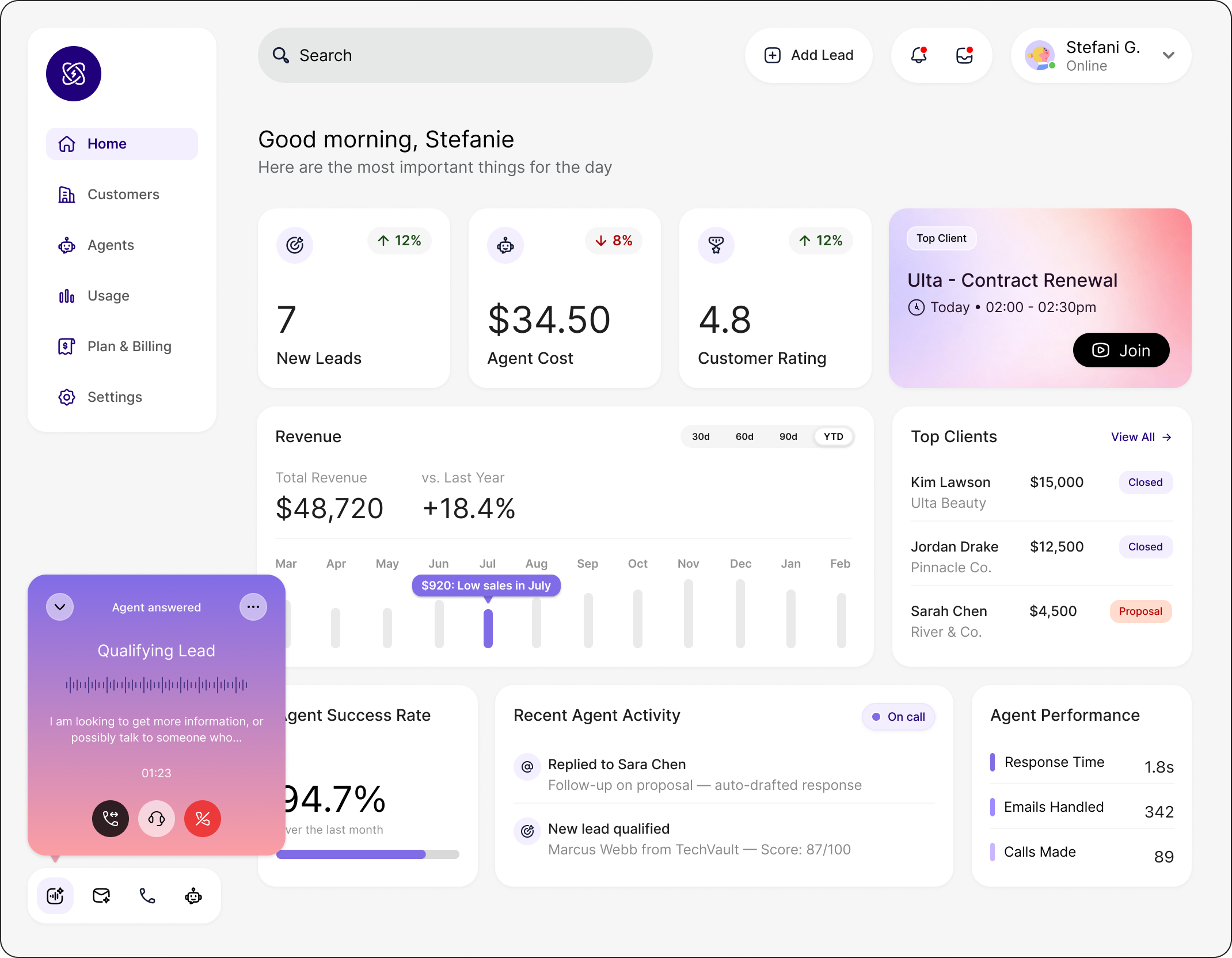
Task: End the call with the red hang-up icon
Action: [x=202, y=819]
